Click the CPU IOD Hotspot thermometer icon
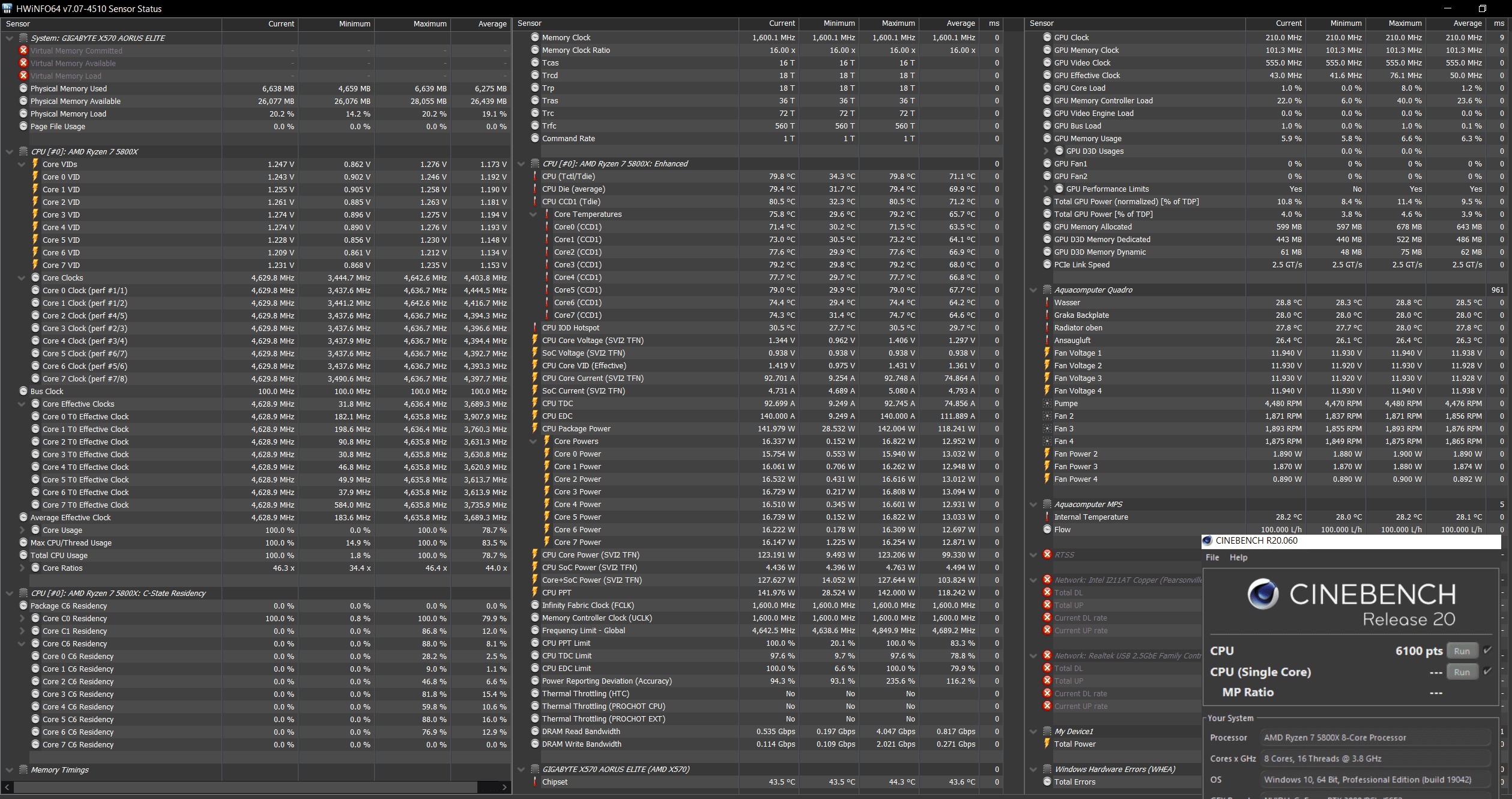Screen dimensions: 1512x799 [x=535, y=327]
